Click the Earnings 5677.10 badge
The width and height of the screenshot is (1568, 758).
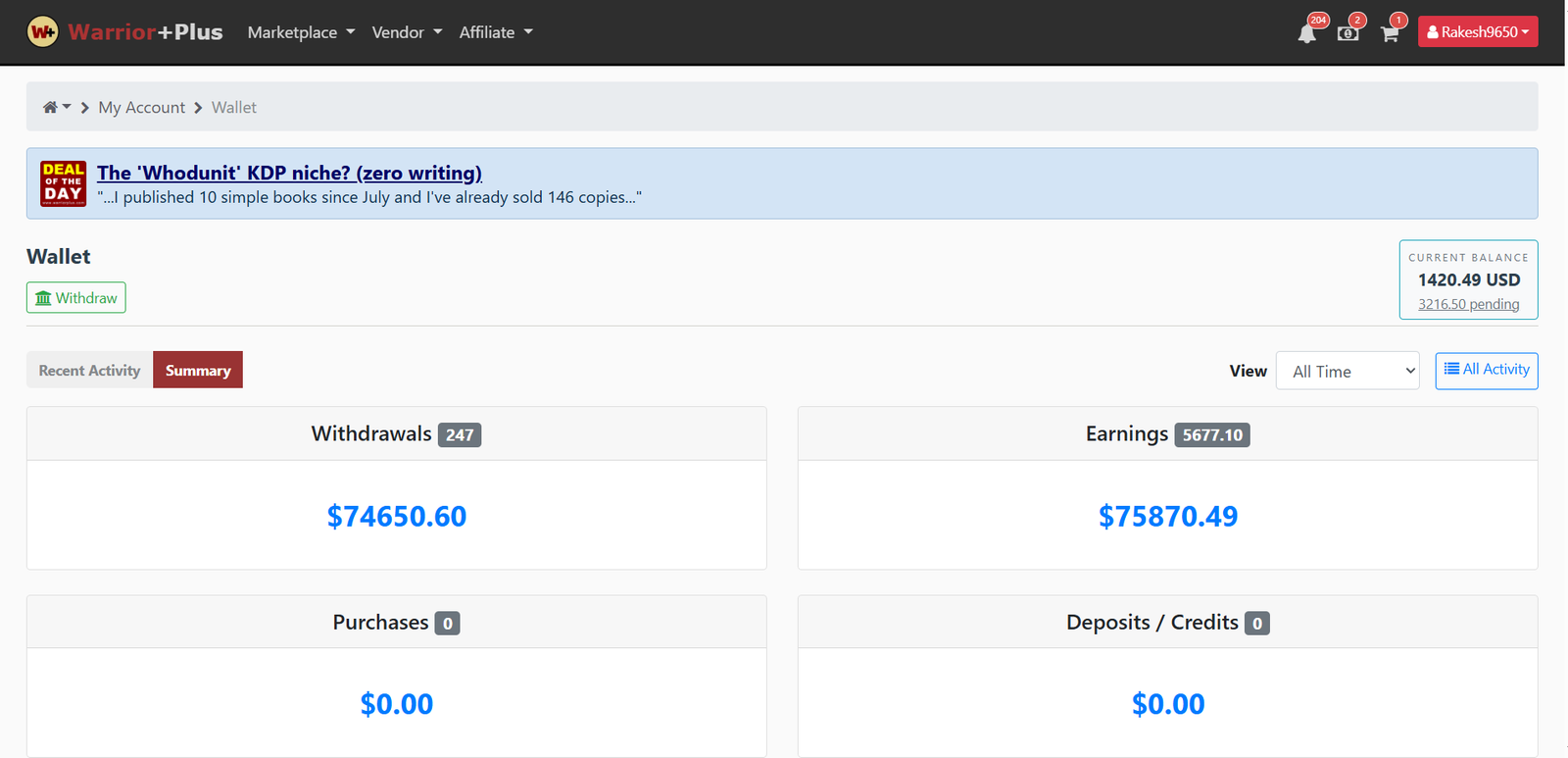[1212, 434]
